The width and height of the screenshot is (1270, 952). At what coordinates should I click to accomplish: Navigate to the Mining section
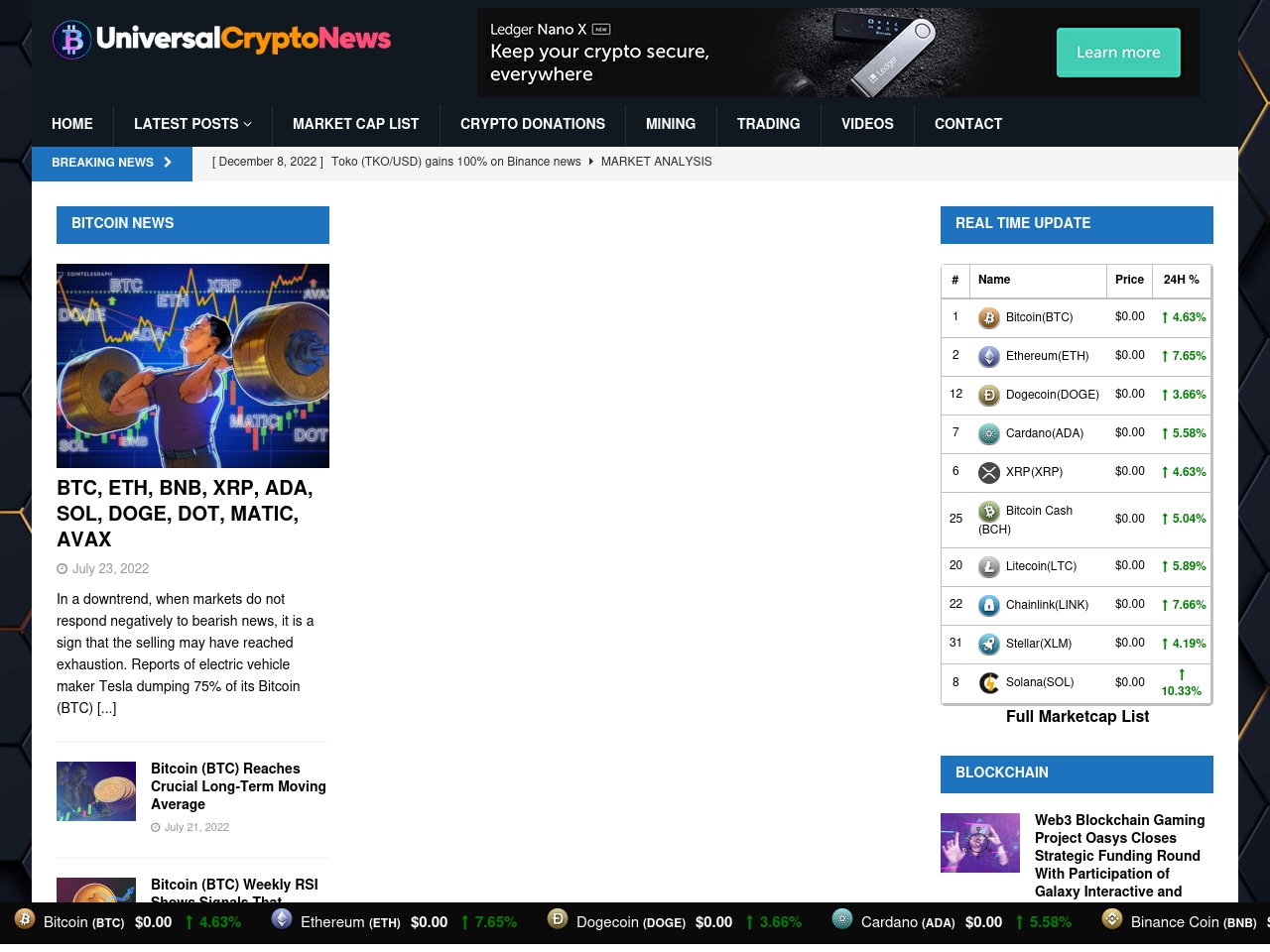click(671, 124)
